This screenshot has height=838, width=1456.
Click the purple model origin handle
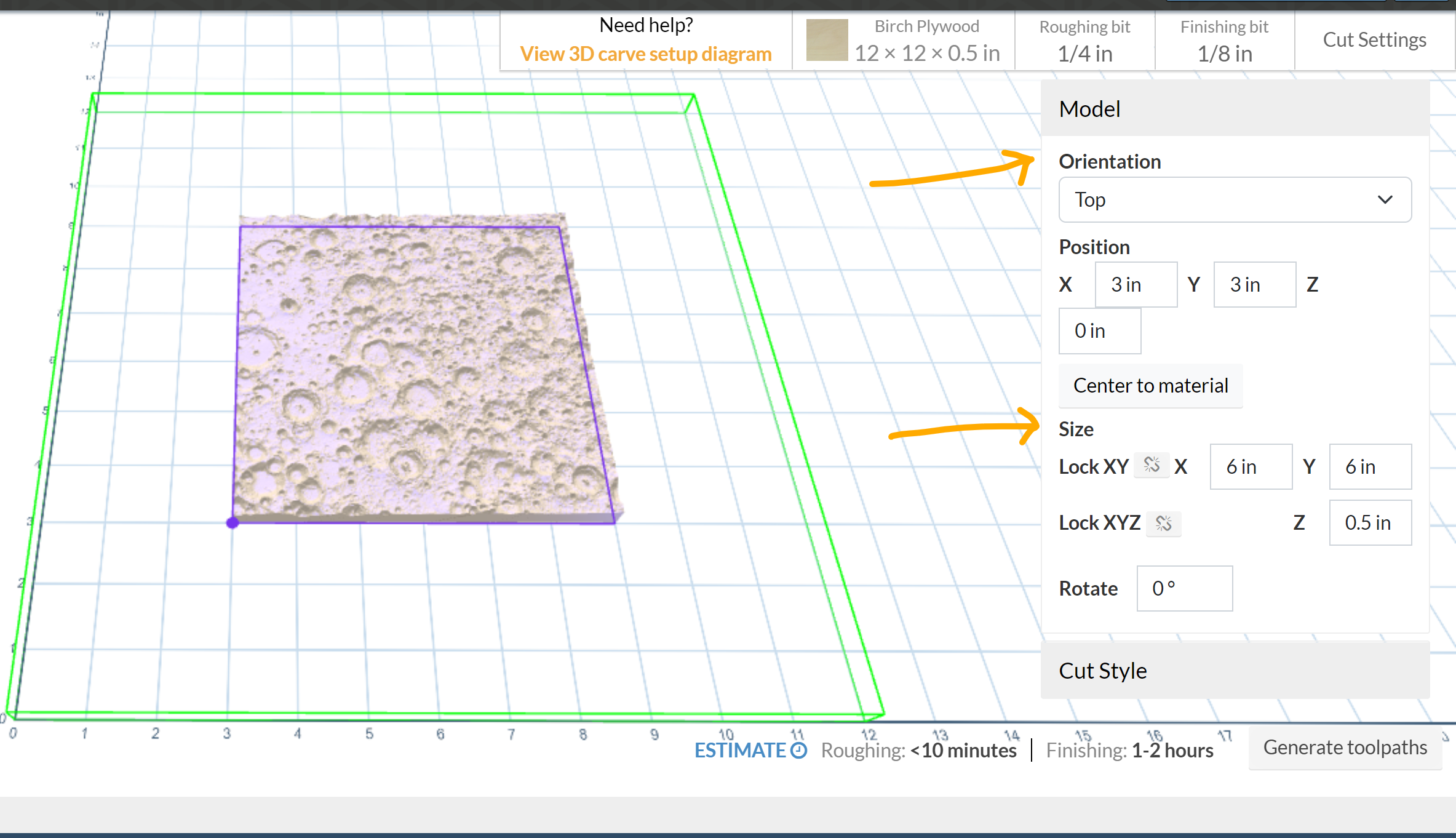click(x=233, y=522)
